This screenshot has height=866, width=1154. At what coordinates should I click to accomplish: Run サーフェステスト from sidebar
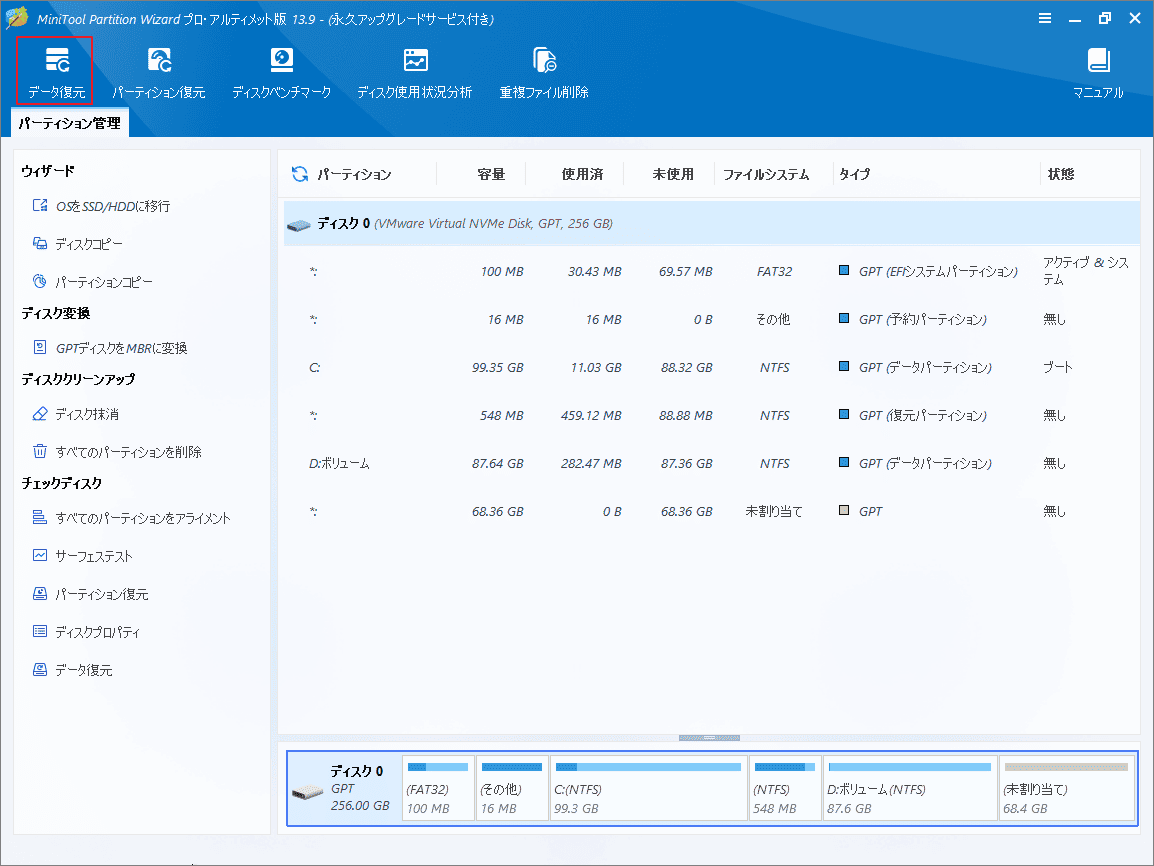coord(82,556)
